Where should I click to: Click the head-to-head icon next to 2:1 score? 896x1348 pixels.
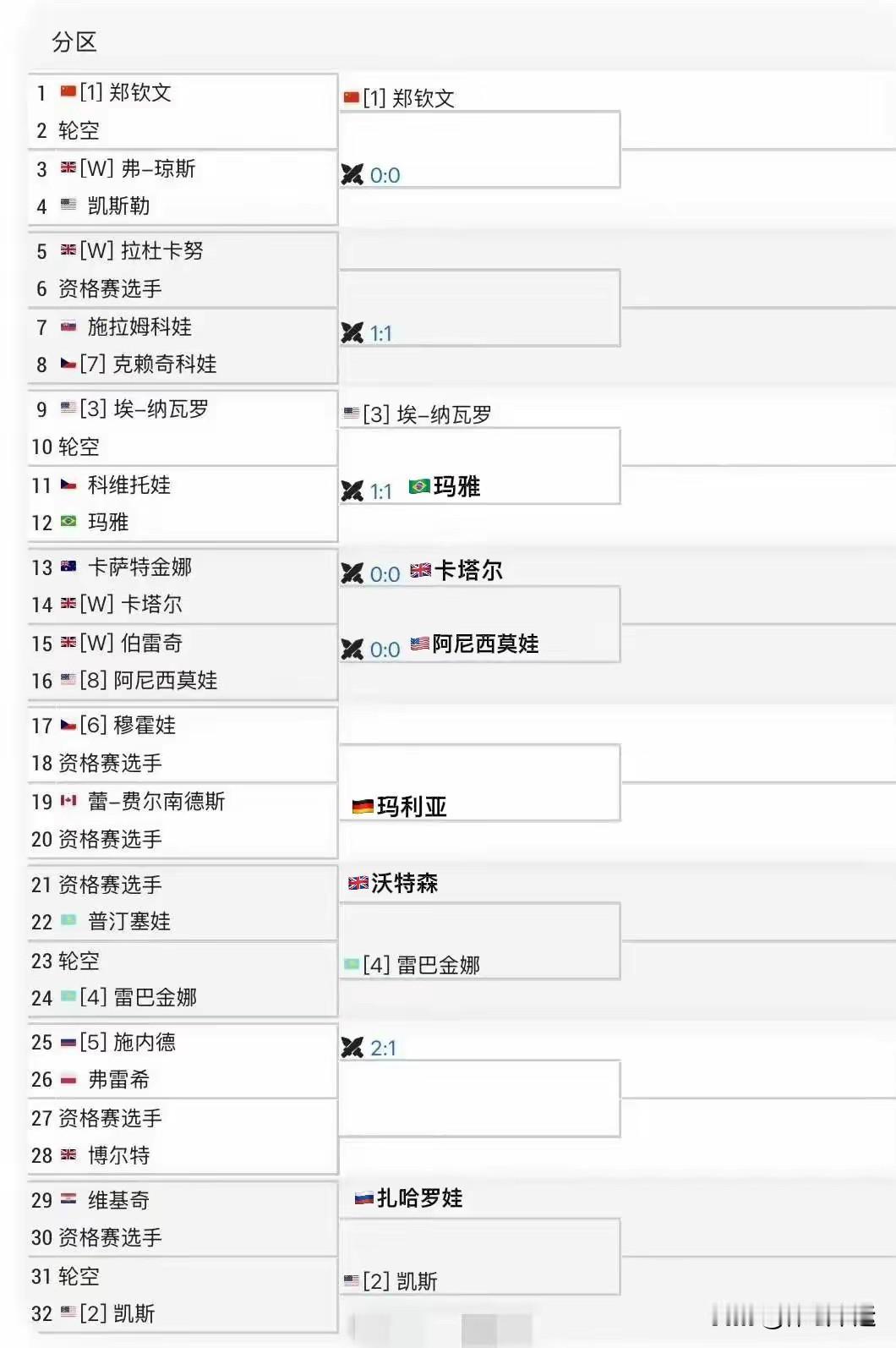pos(352,1048)
